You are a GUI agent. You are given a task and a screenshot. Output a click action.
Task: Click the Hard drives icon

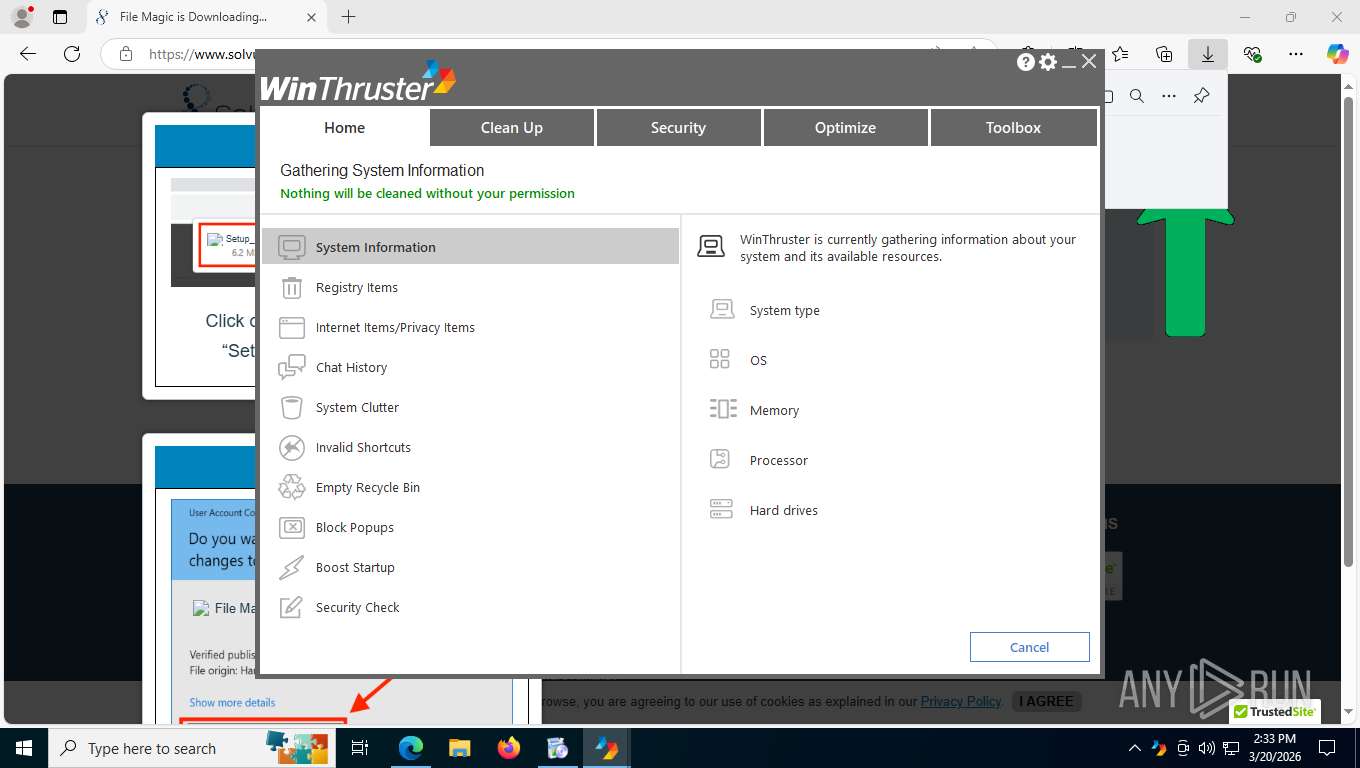click(x=721, y=510)
